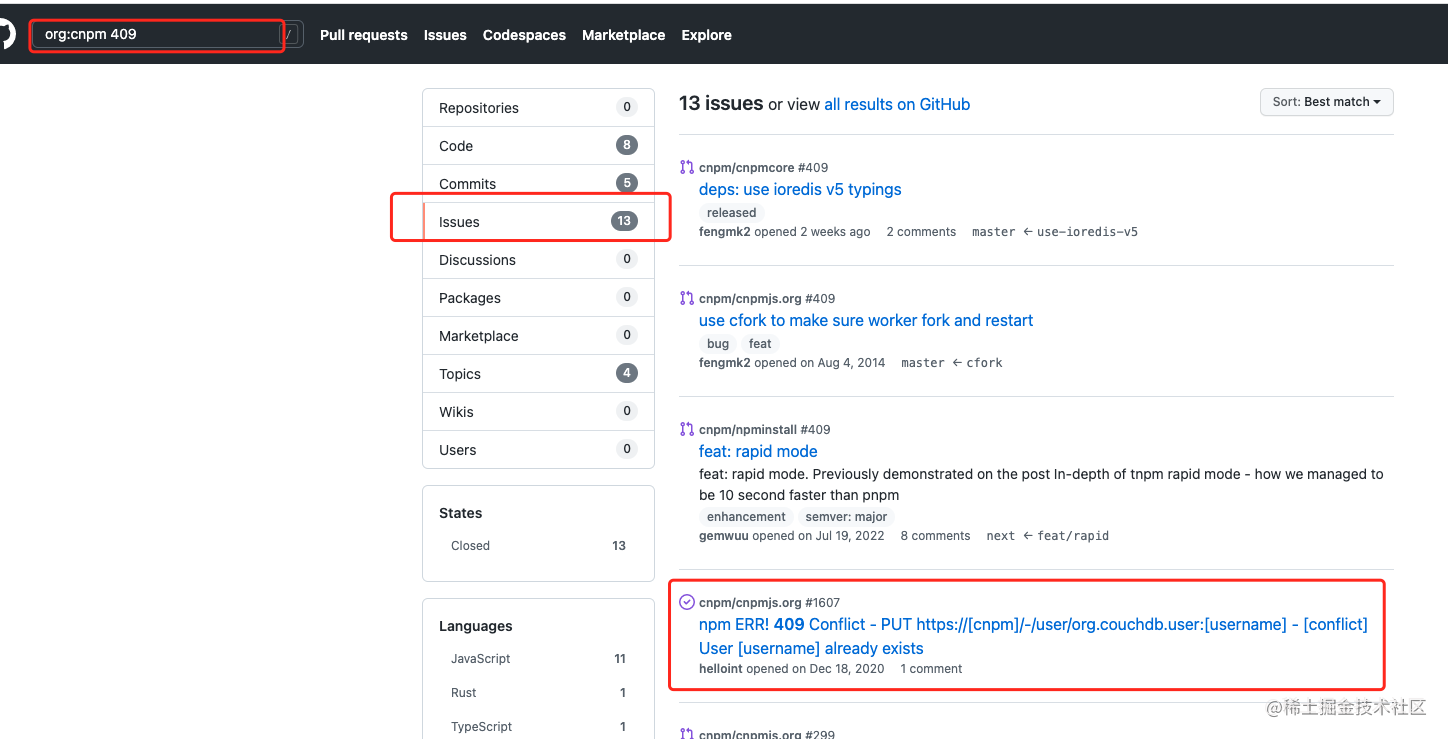The width and height of the screenshot is (1448, 739).
Task: Filter results by TypeScript language
Action: pyautogui.click(x=538, y=727)
